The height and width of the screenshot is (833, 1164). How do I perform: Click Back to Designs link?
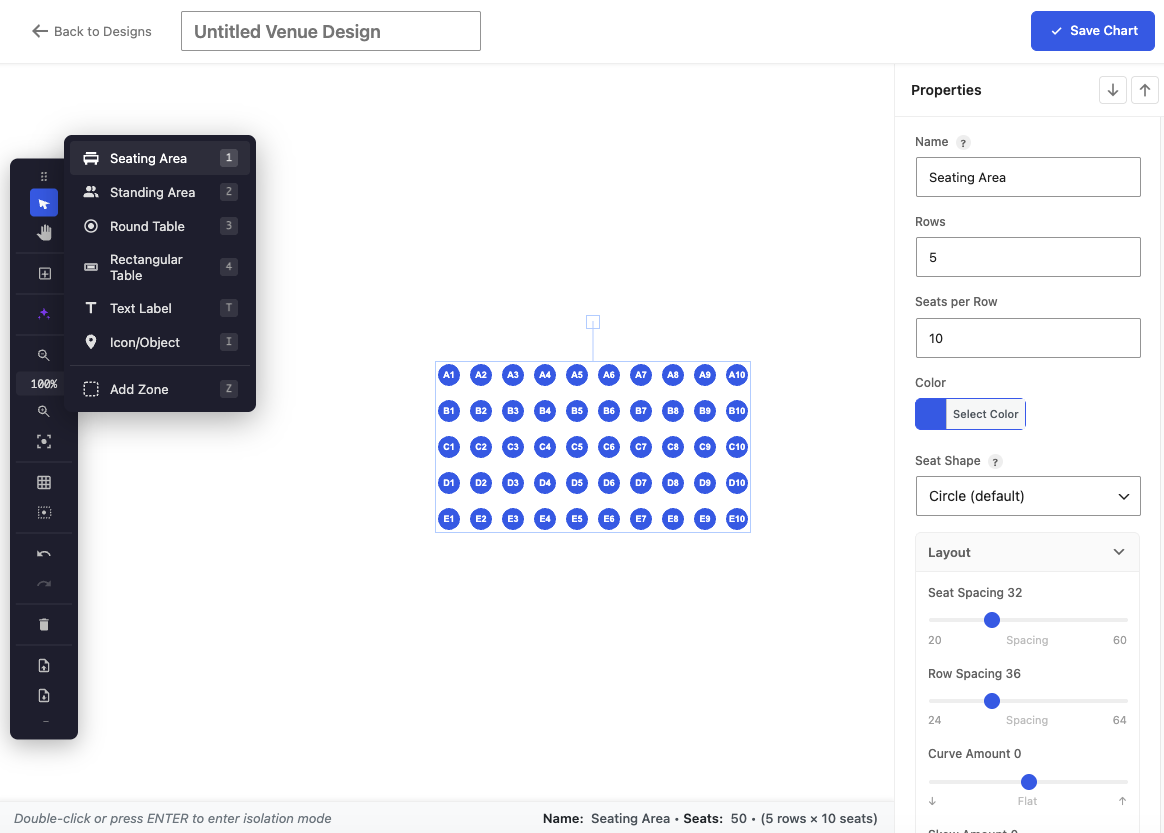coord(91,31)
